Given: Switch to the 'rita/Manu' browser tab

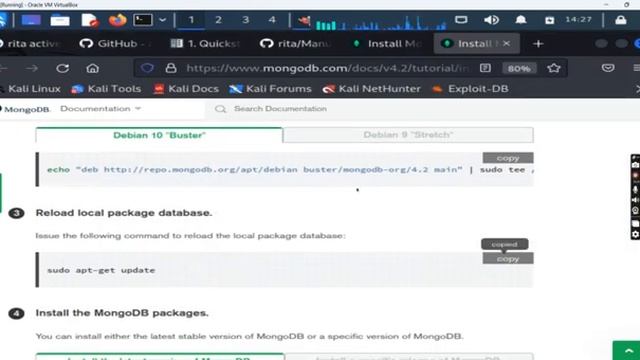Looking at the screenshot, I should (x=296, y=44).
